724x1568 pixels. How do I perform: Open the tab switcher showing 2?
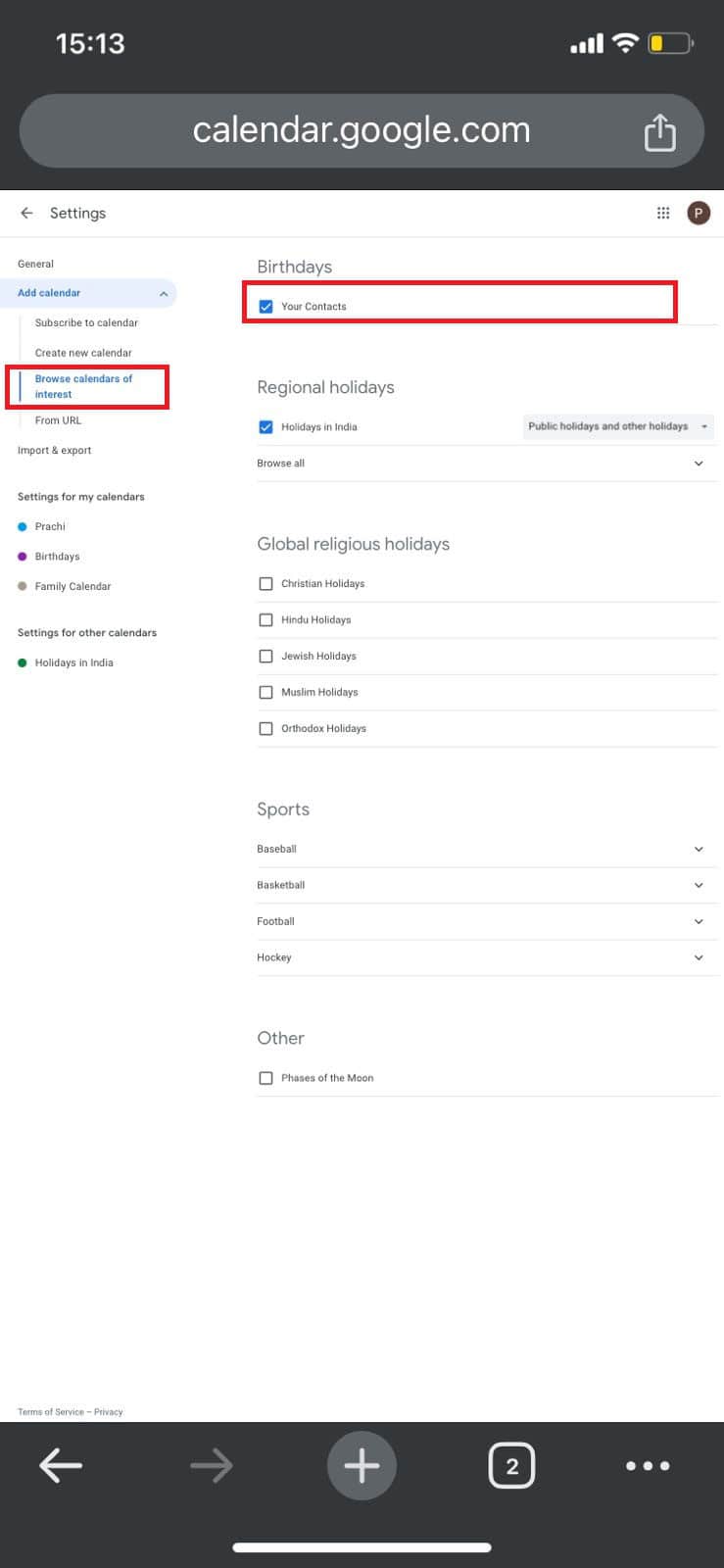(x=511, y=1466)
